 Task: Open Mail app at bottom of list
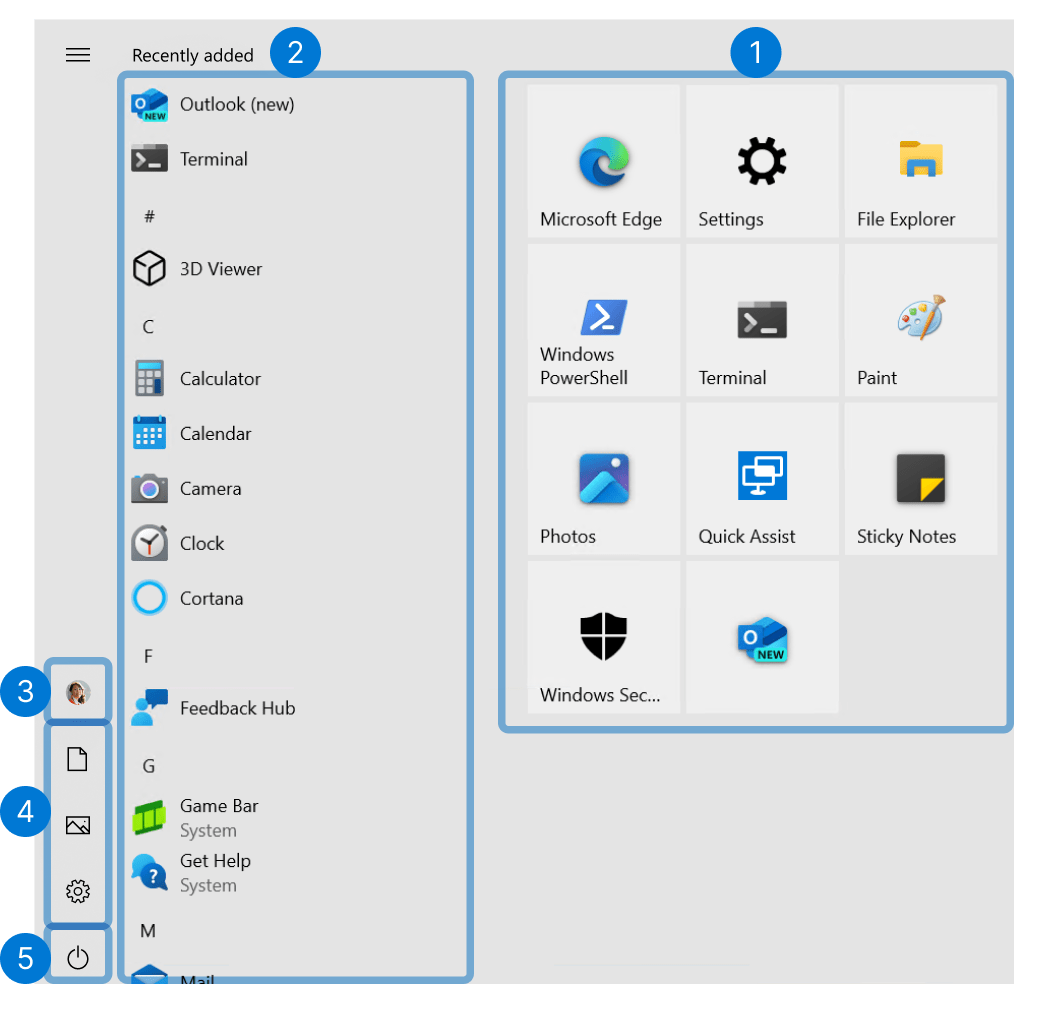tap(295, 976)
